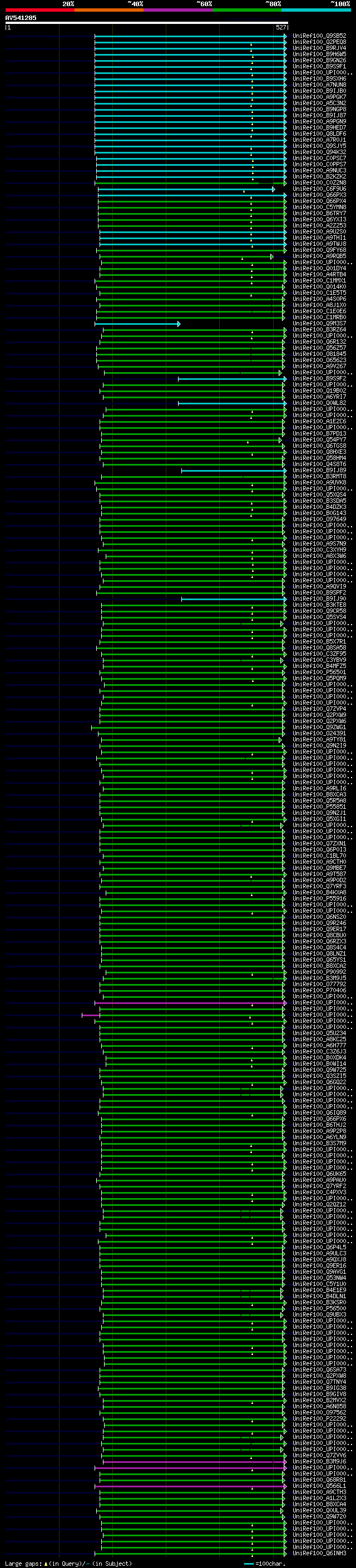Open hit UniRef100_B9RJV4
The height and width of the screenshot is (1568, 356).
(x=319, y=48)
